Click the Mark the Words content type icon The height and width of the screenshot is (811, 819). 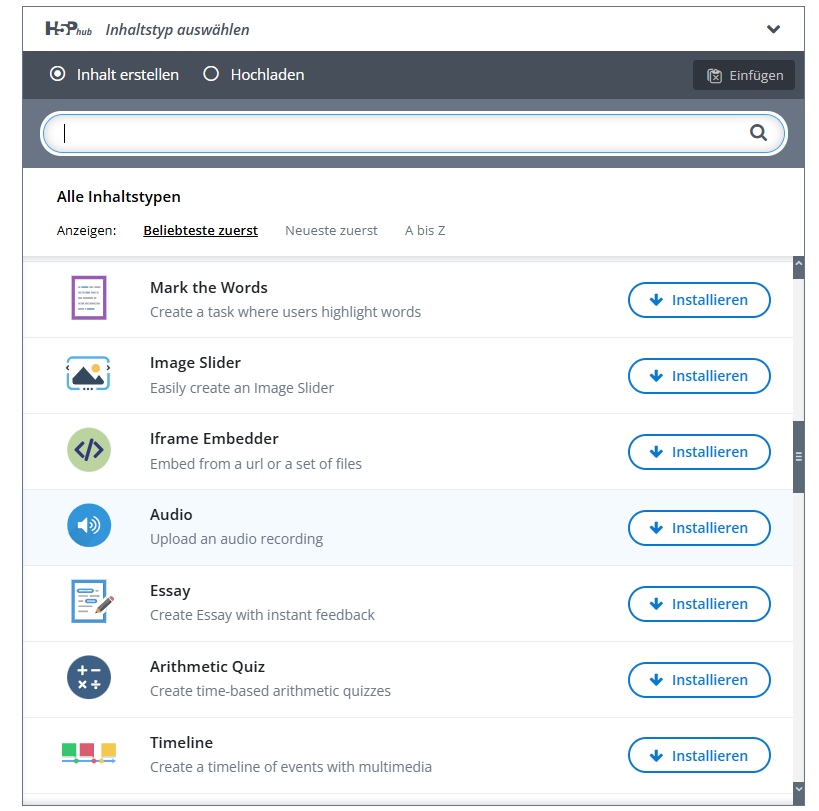click(89, 298)
